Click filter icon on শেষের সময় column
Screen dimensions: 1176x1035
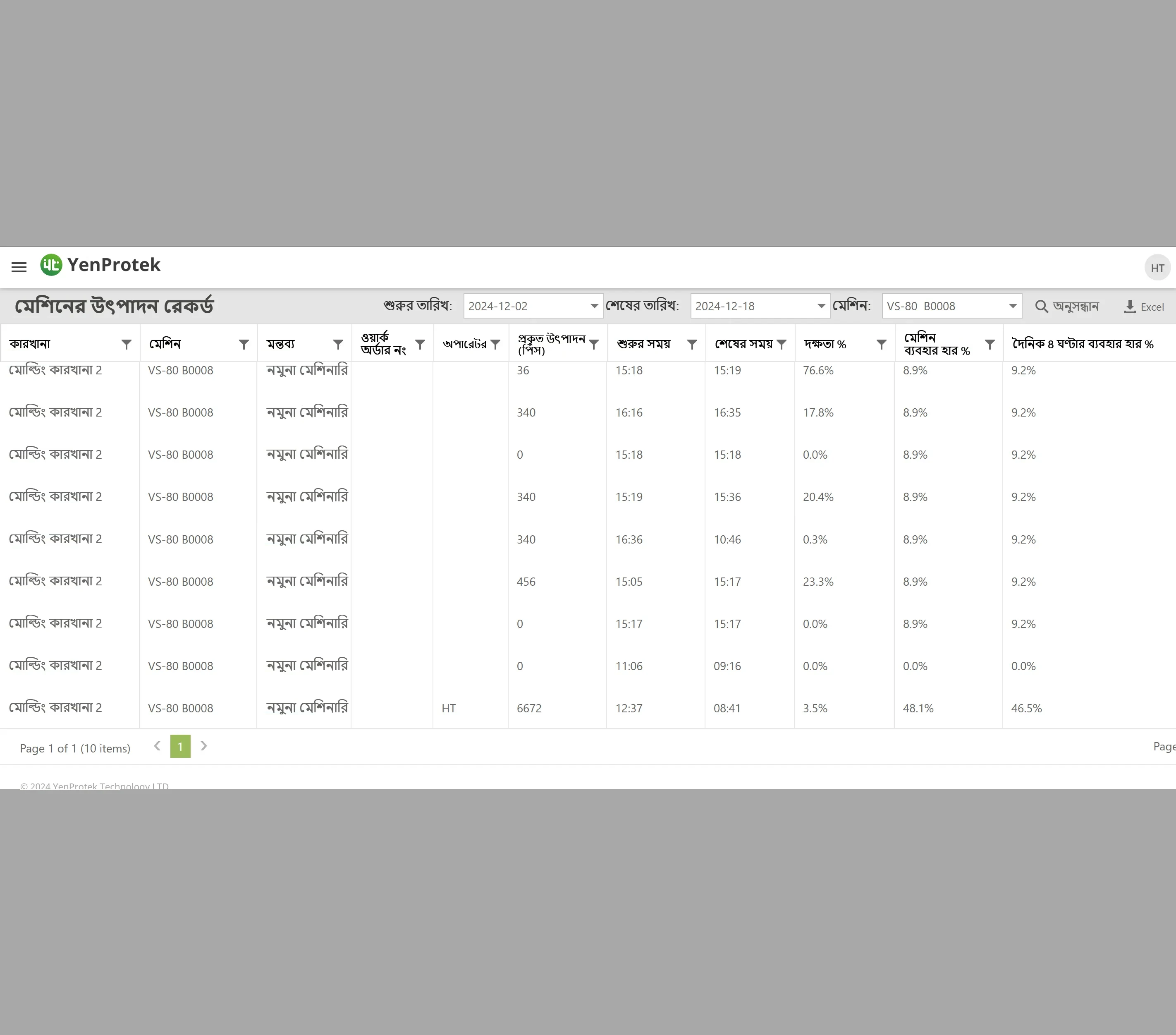(782, 344)
